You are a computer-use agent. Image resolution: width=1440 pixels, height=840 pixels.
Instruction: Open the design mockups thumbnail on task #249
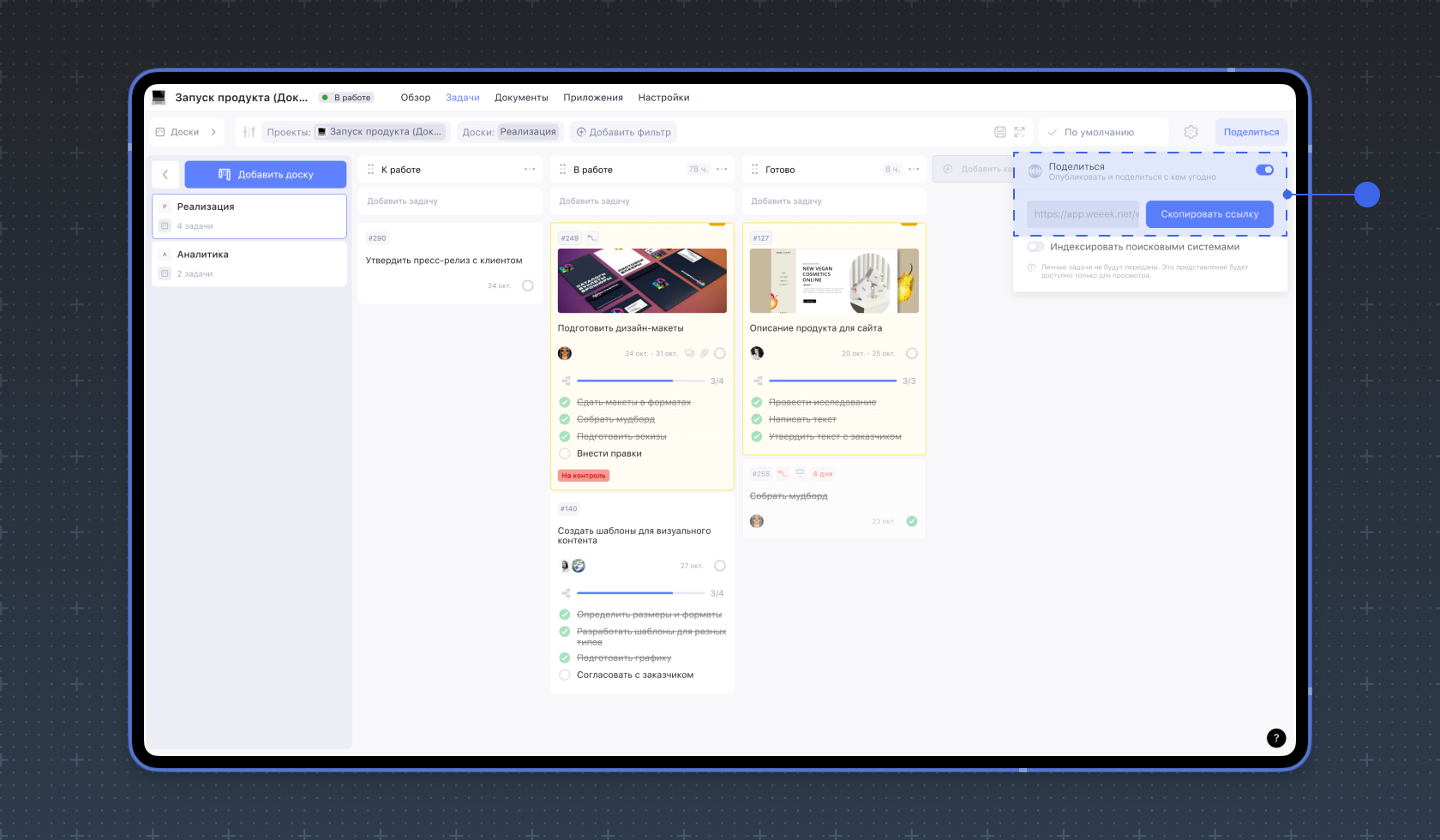pyautogui.click(x=642, y=281)
